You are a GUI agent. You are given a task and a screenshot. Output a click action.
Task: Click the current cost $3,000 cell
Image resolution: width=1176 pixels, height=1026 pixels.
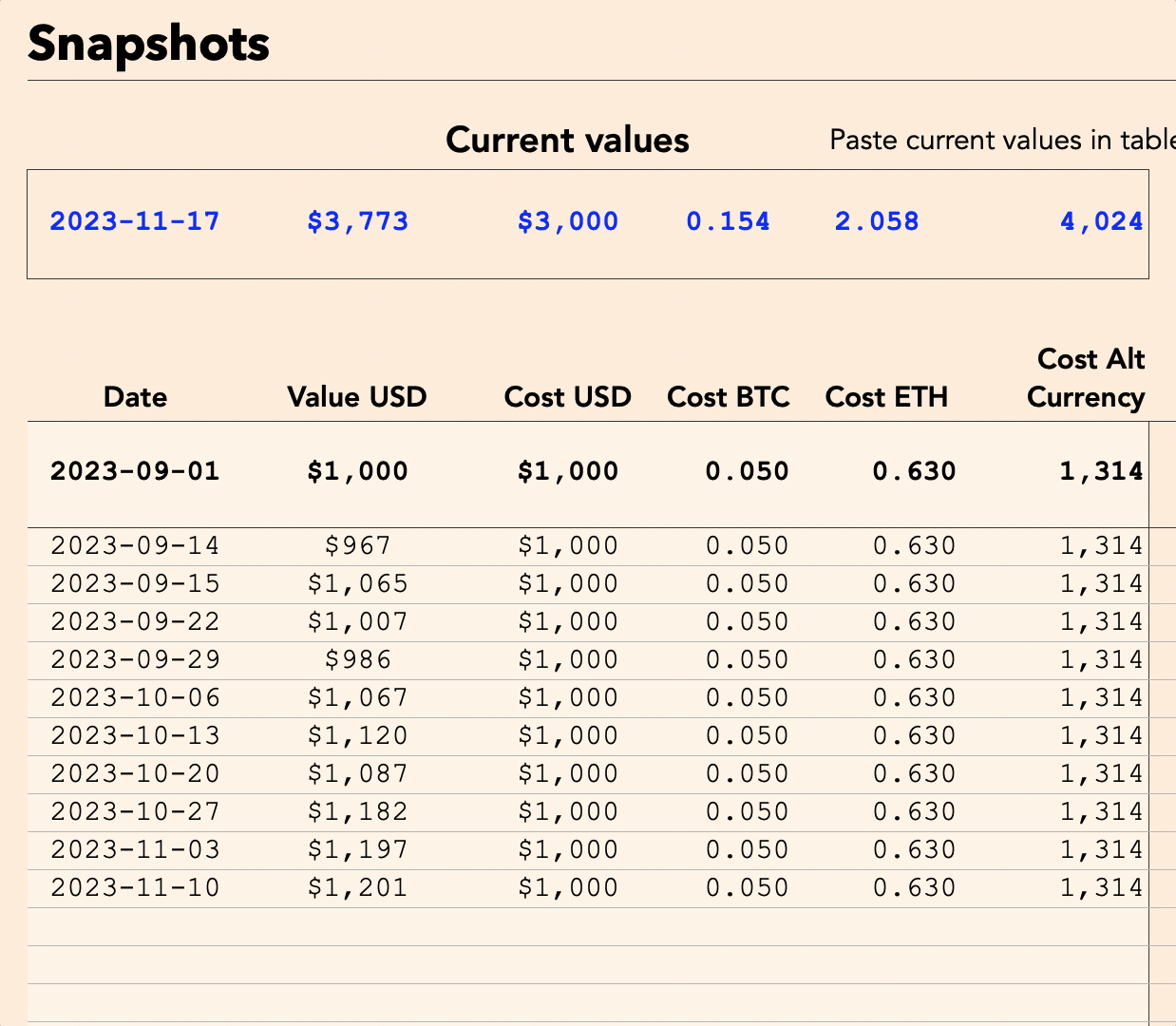[x=568, y=221]
